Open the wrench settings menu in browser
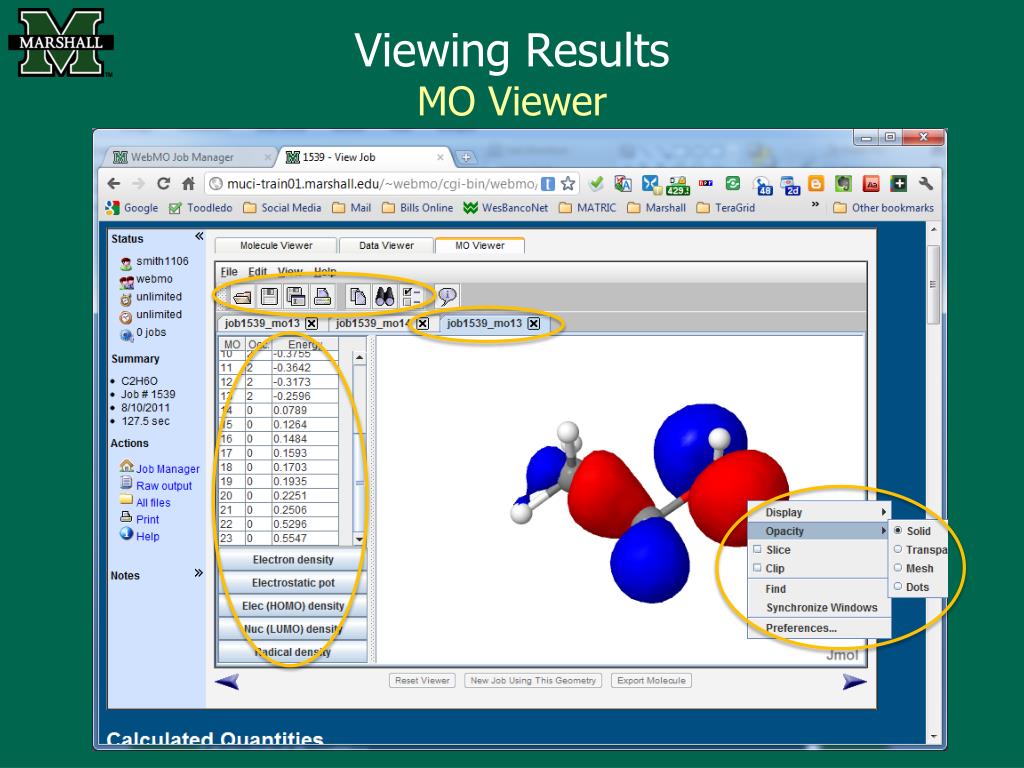This screenshot has width=1024, height=768. coord(925,184)
